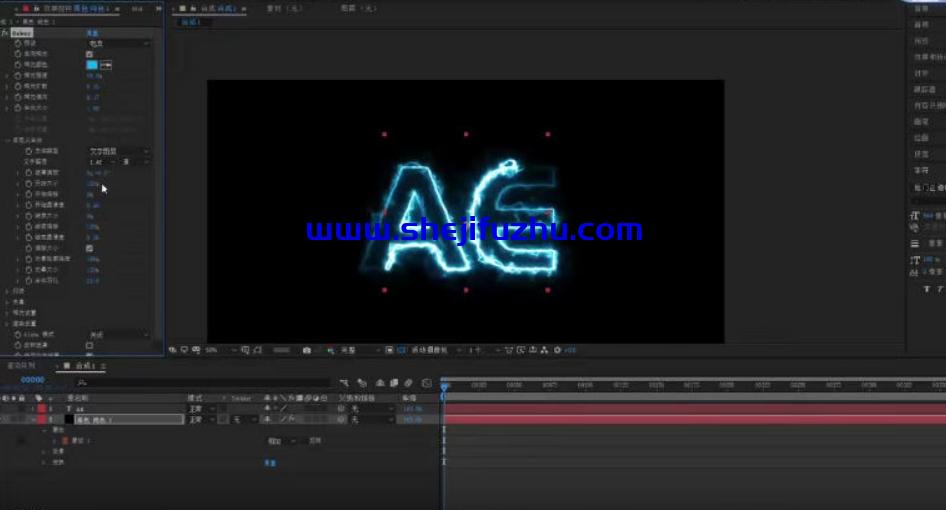This screenshot has width=946, height=510.
Task: Click the value right below the glow color swatch
Action: pyautogui.click(x=94, y=76)
